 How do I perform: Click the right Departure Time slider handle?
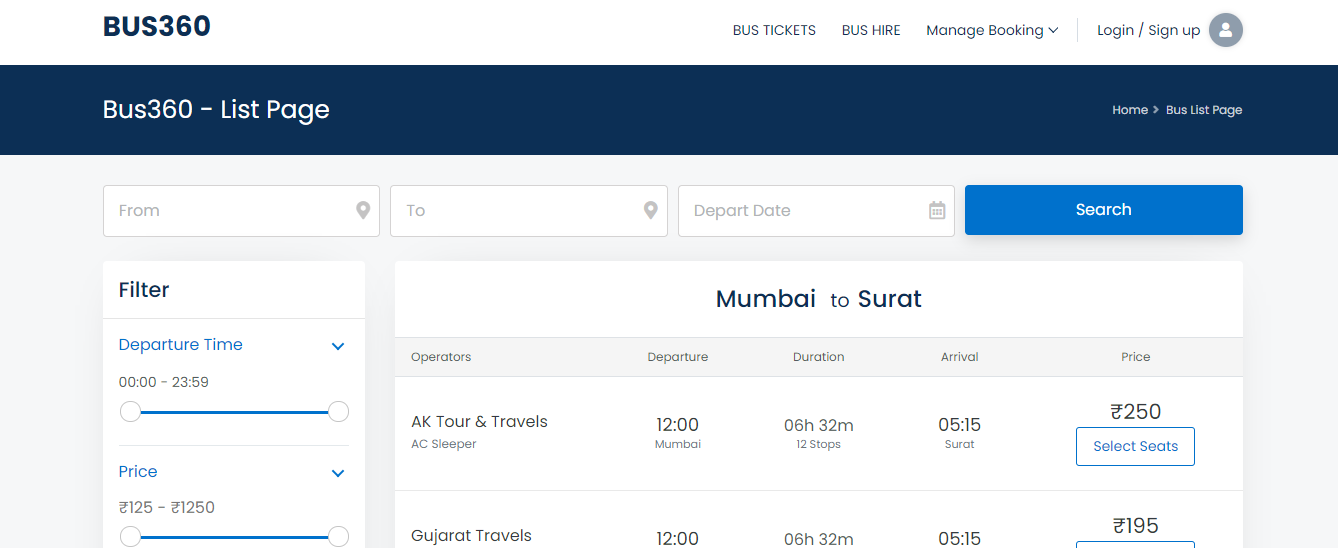[338, 411]
